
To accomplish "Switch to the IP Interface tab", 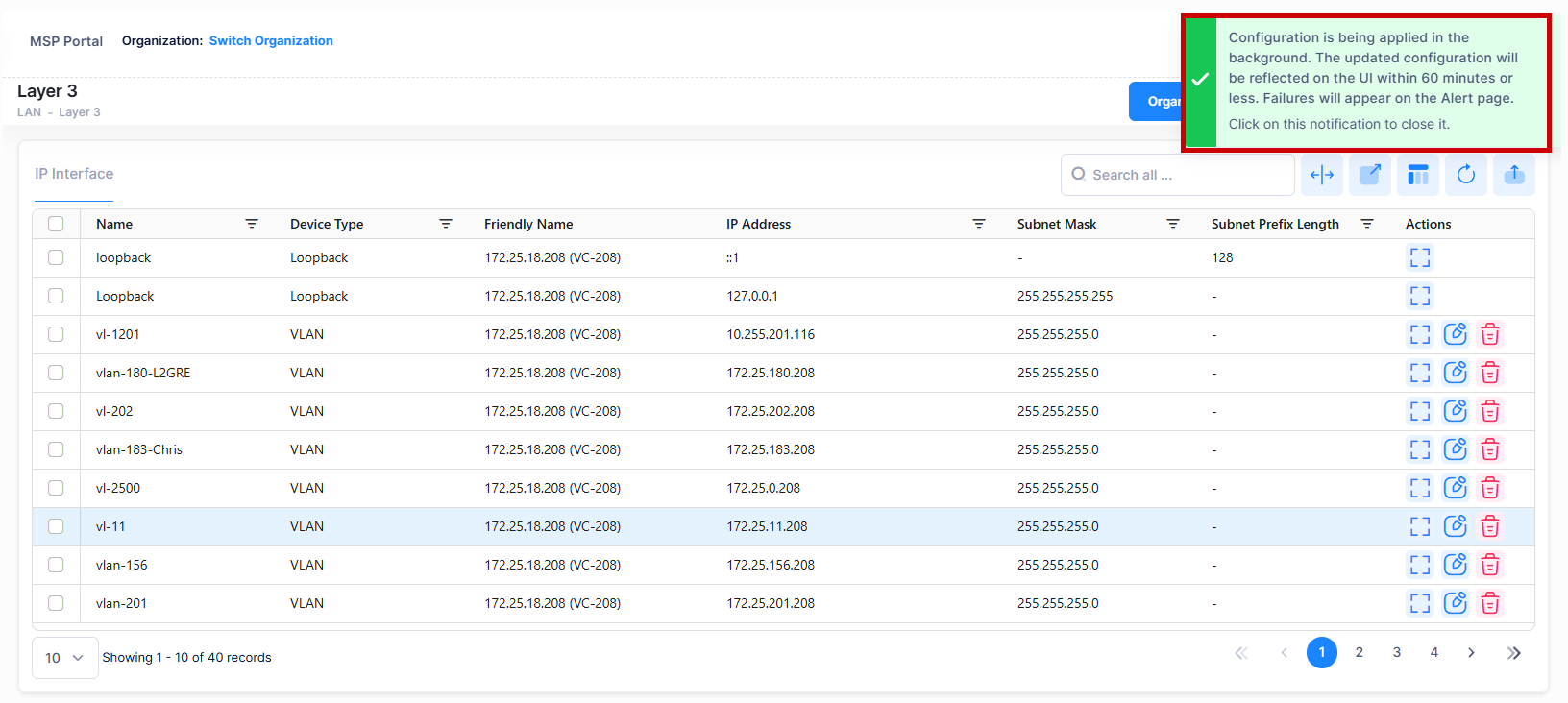I will coord(74,174).
